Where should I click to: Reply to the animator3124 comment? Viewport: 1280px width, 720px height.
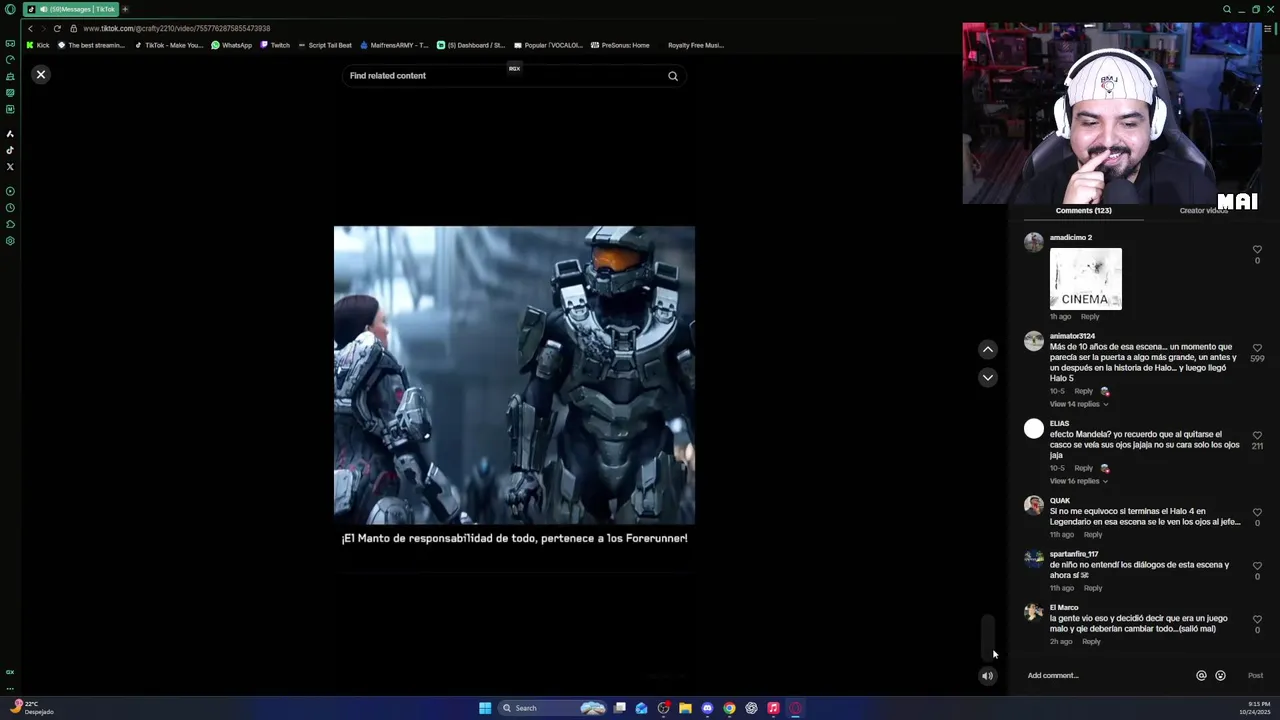click(1083, 391)
